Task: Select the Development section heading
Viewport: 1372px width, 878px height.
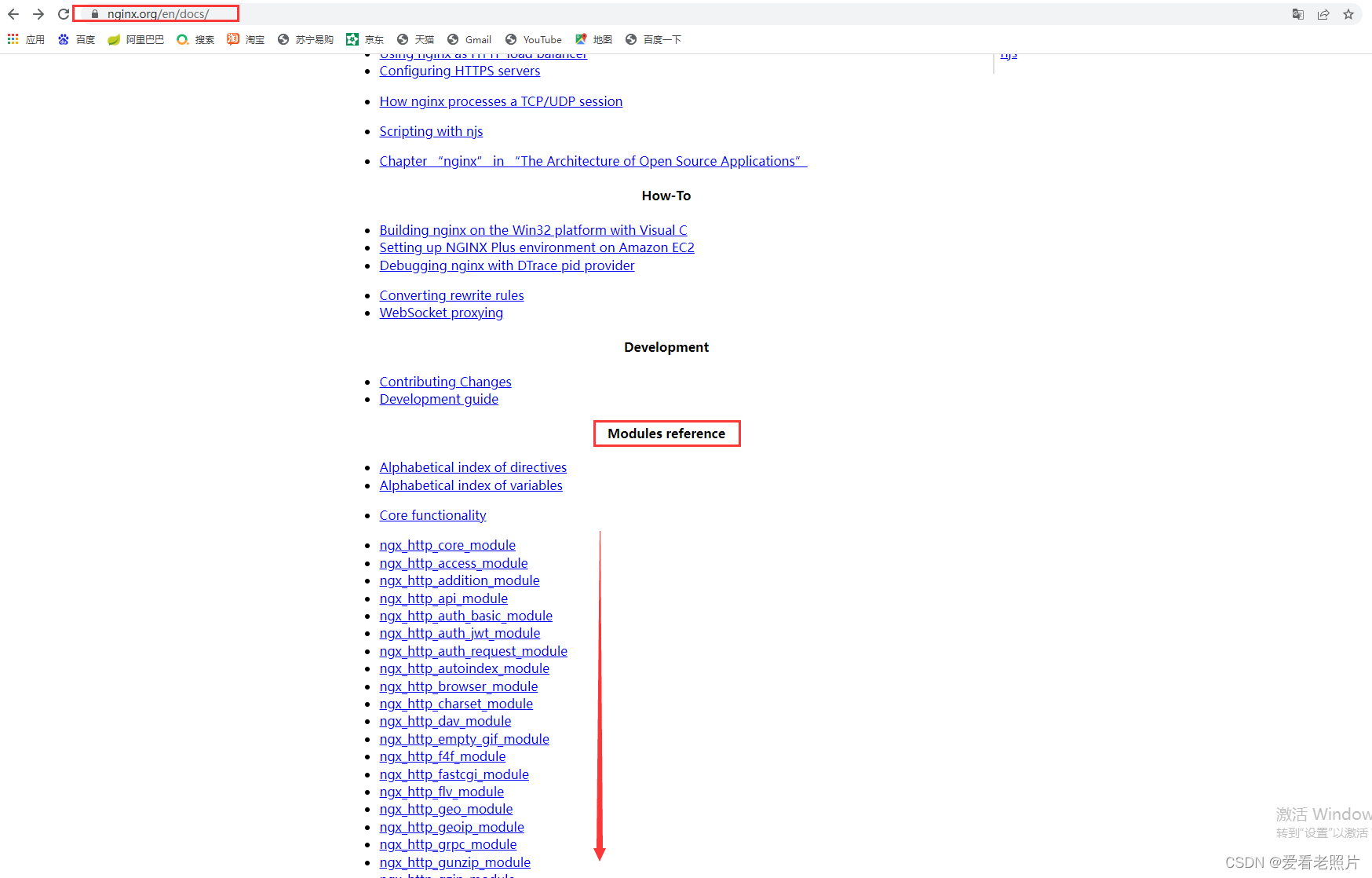Action: 666,347
